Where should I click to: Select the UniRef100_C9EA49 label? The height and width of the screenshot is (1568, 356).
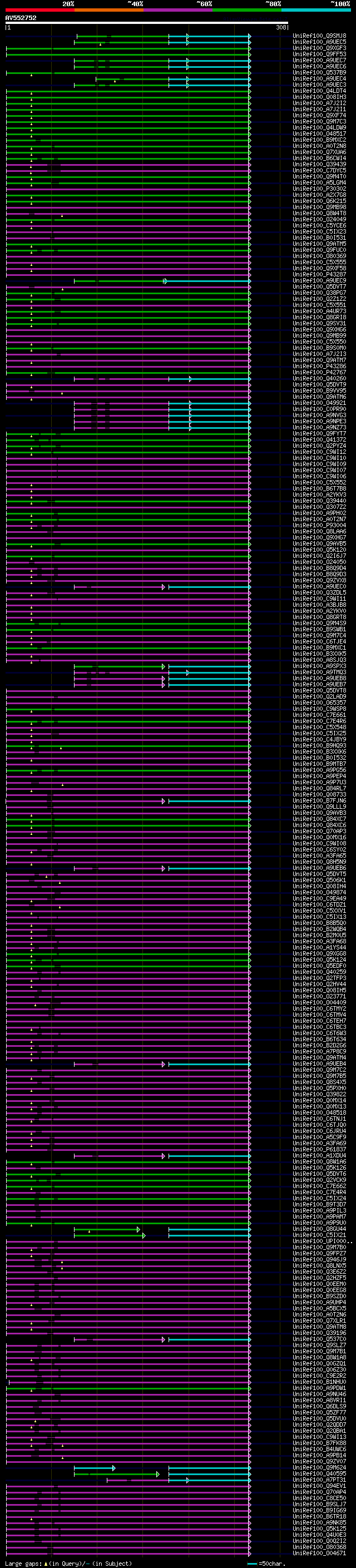(319, 898)
